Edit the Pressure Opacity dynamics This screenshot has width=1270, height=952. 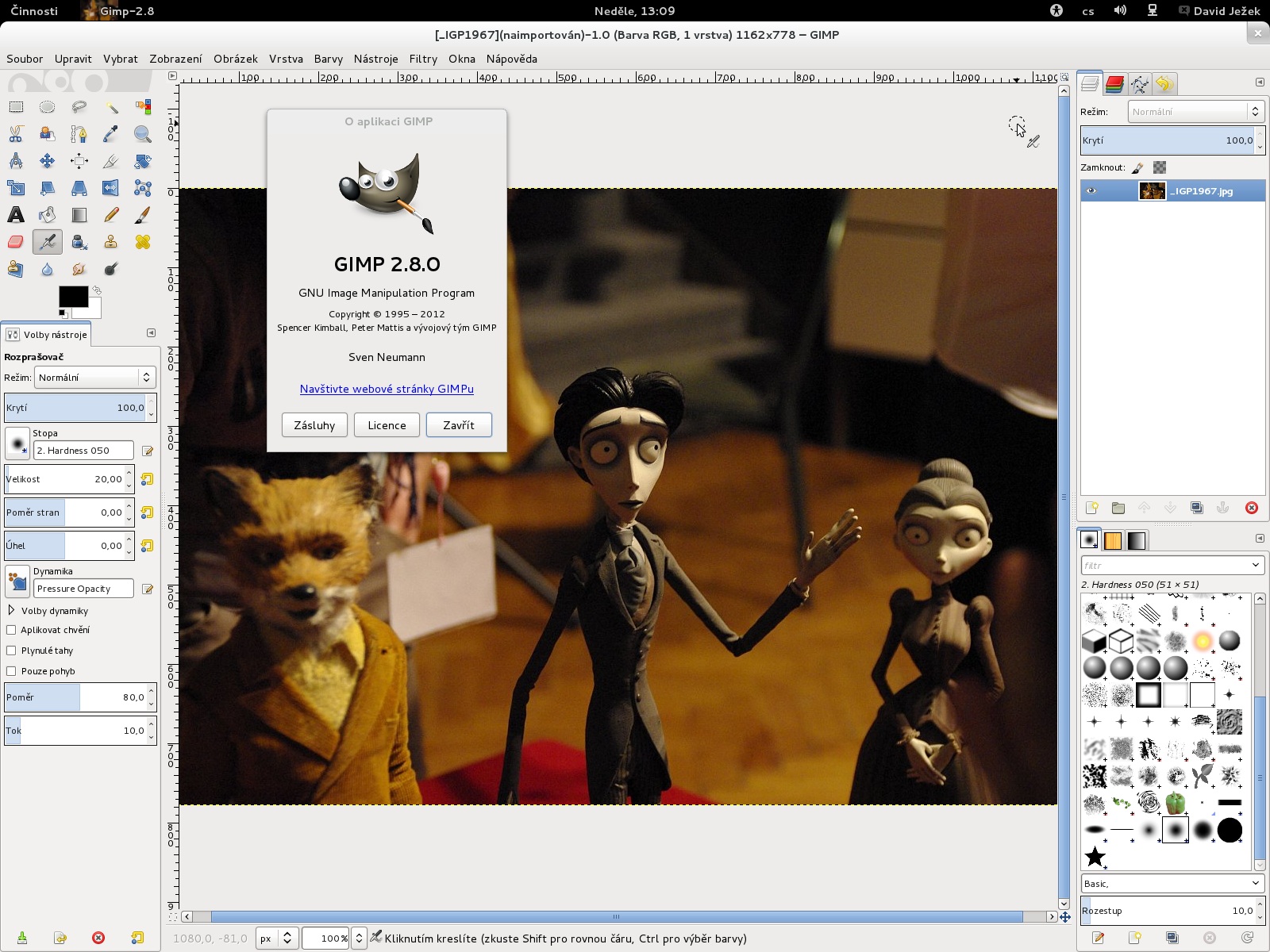click(147, 589)
